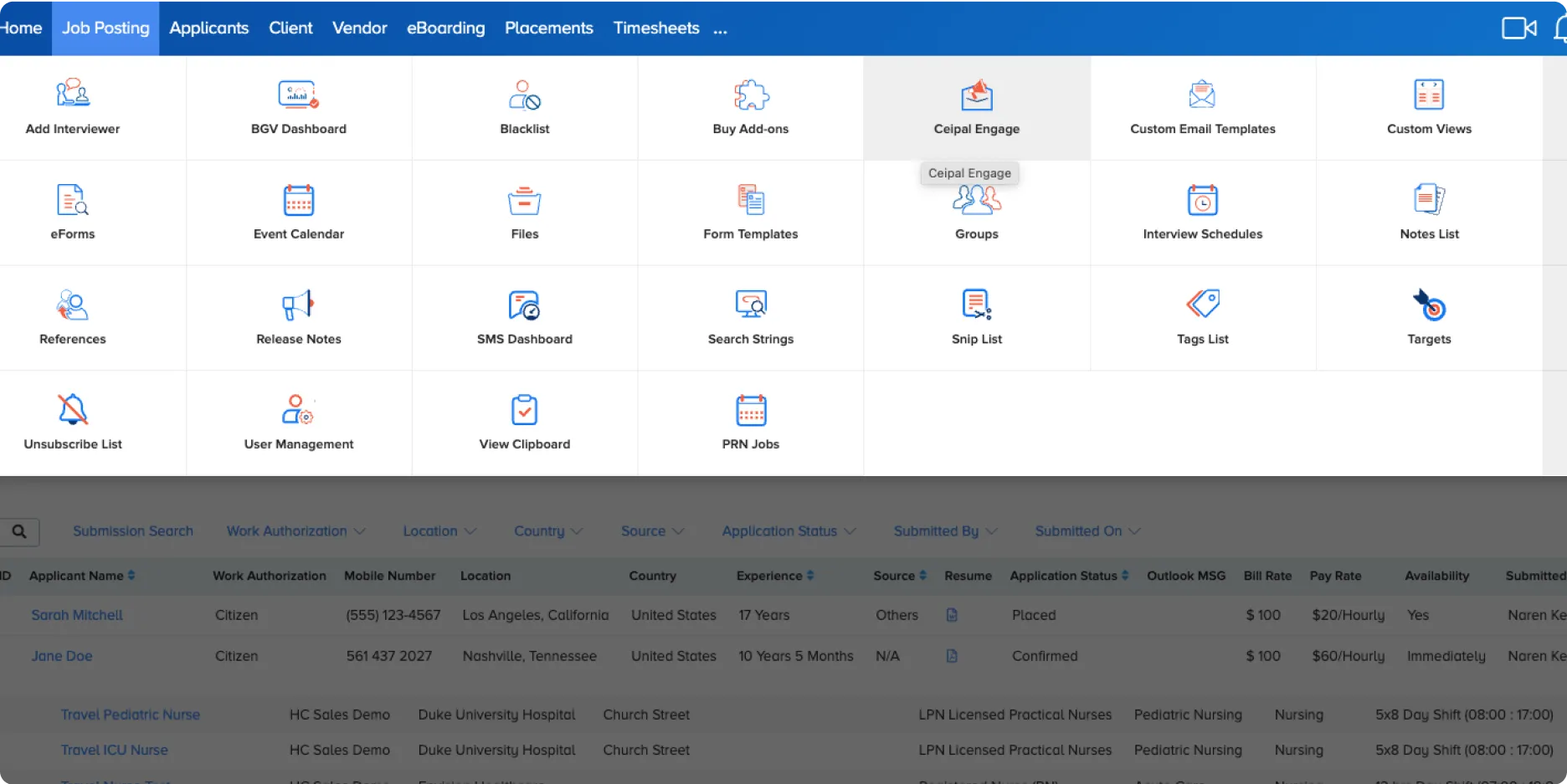Switch to Client tab
1567x784 pixels.
tap(290, 28)
